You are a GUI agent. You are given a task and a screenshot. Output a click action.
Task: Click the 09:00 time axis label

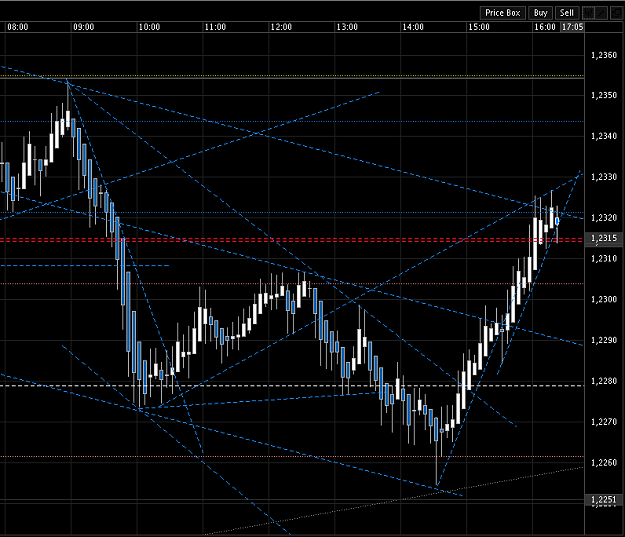point(83,27)
